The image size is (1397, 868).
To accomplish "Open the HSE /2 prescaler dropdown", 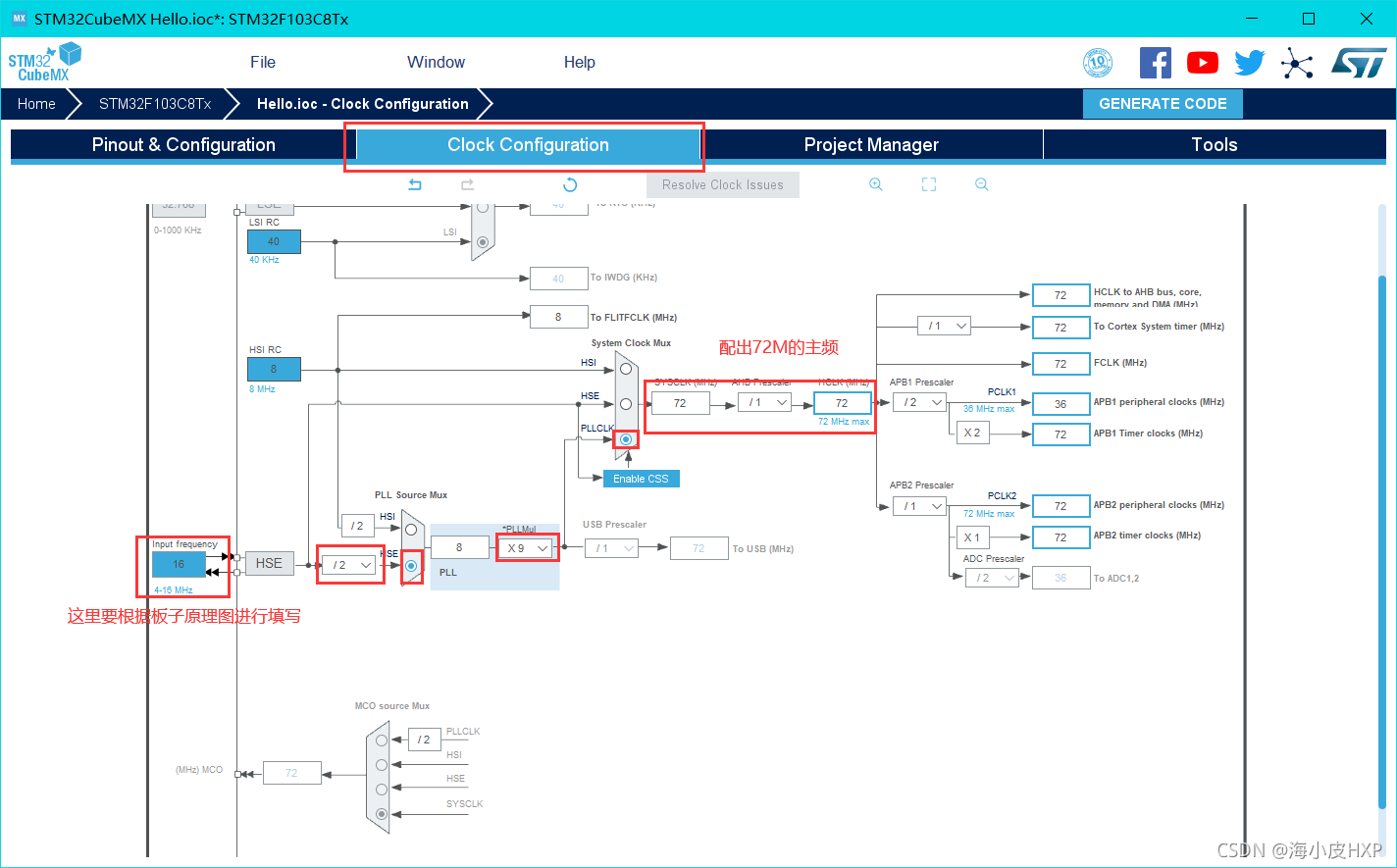I will pyautogui.click(x=350, y=565).
